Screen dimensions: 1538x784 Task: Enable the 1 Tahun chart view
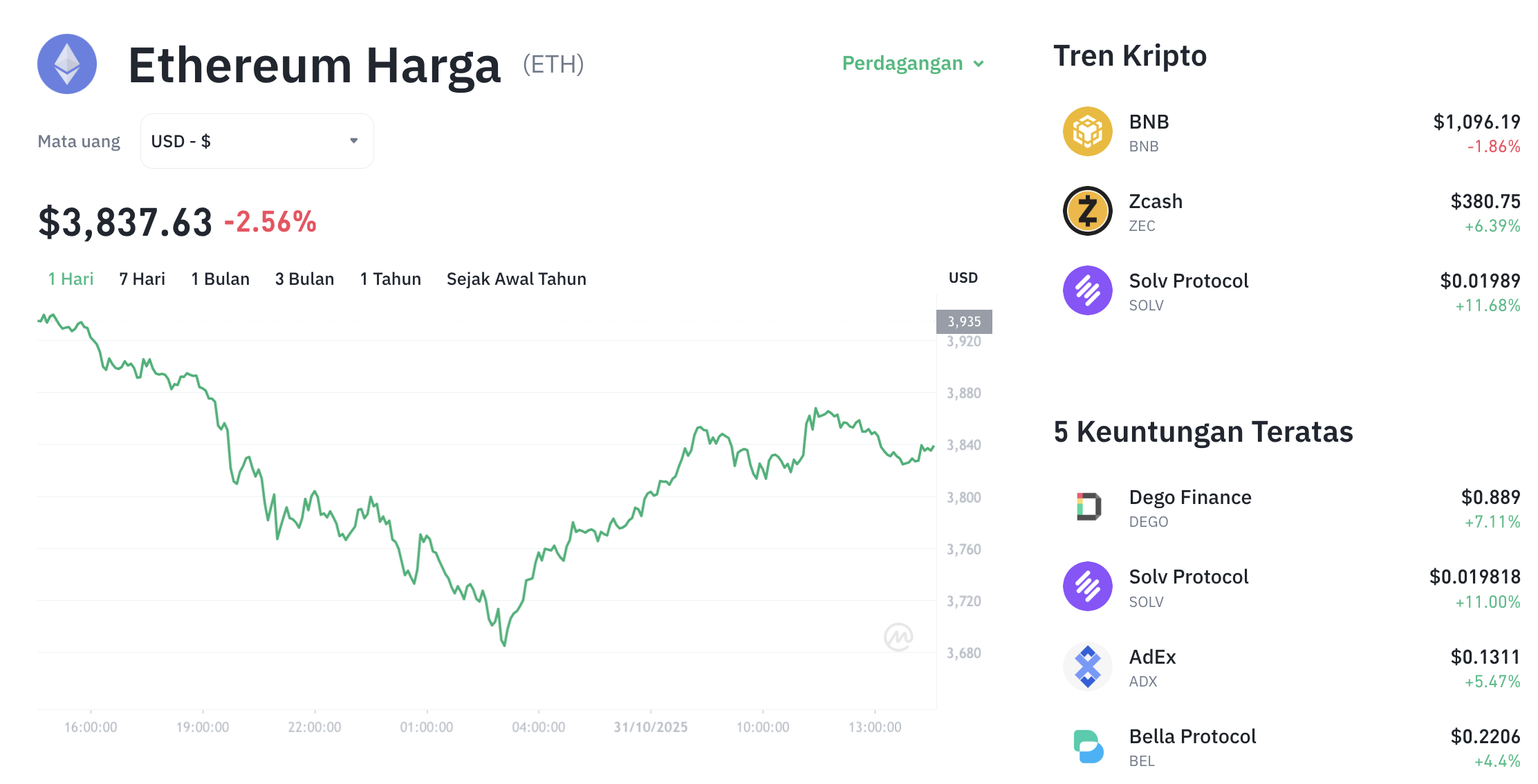[x=389, y=279]
